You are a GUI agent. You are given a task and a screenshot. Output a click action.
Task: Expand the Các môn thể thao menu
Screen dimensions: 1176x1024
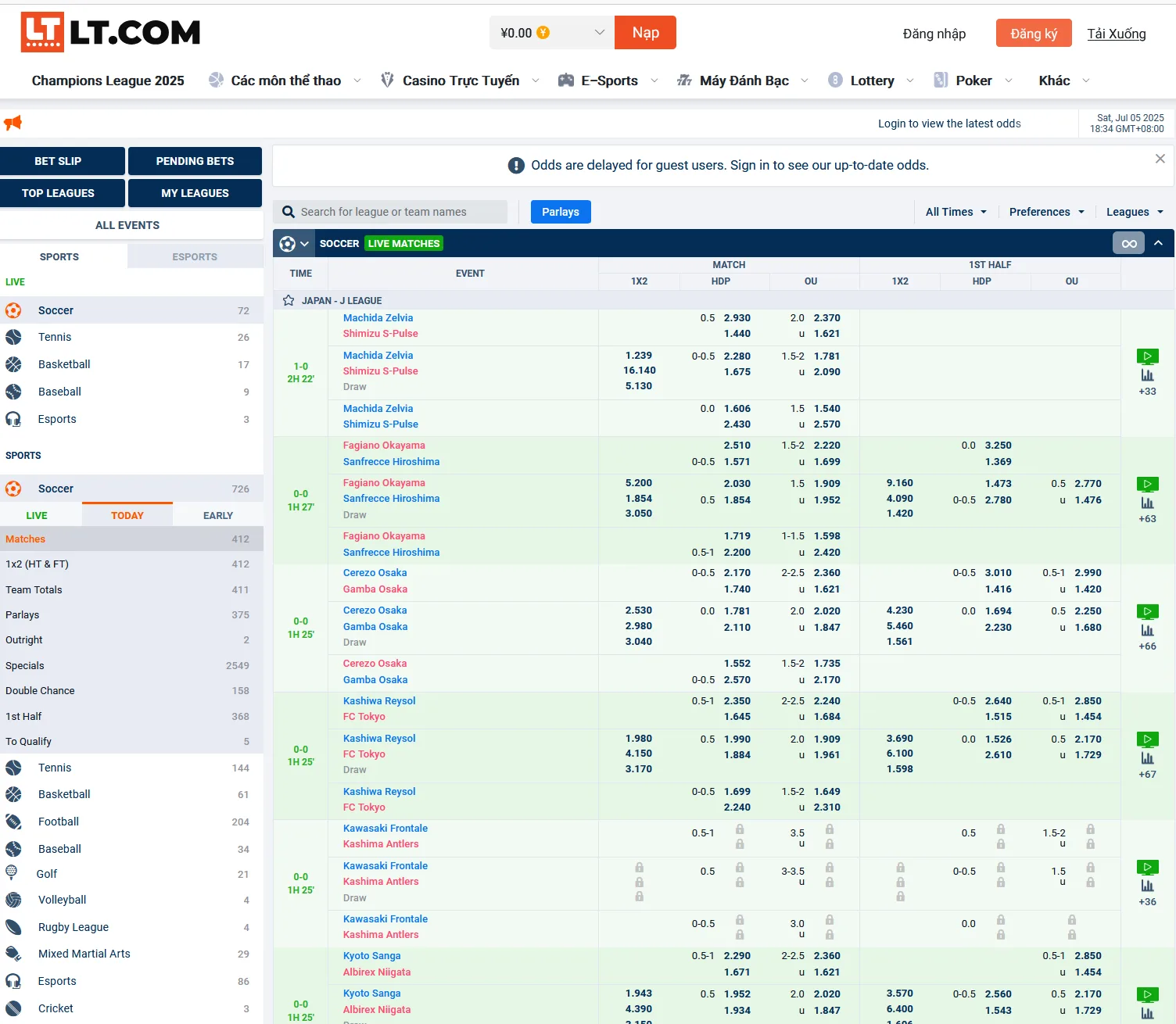click(x=357, y=81)
